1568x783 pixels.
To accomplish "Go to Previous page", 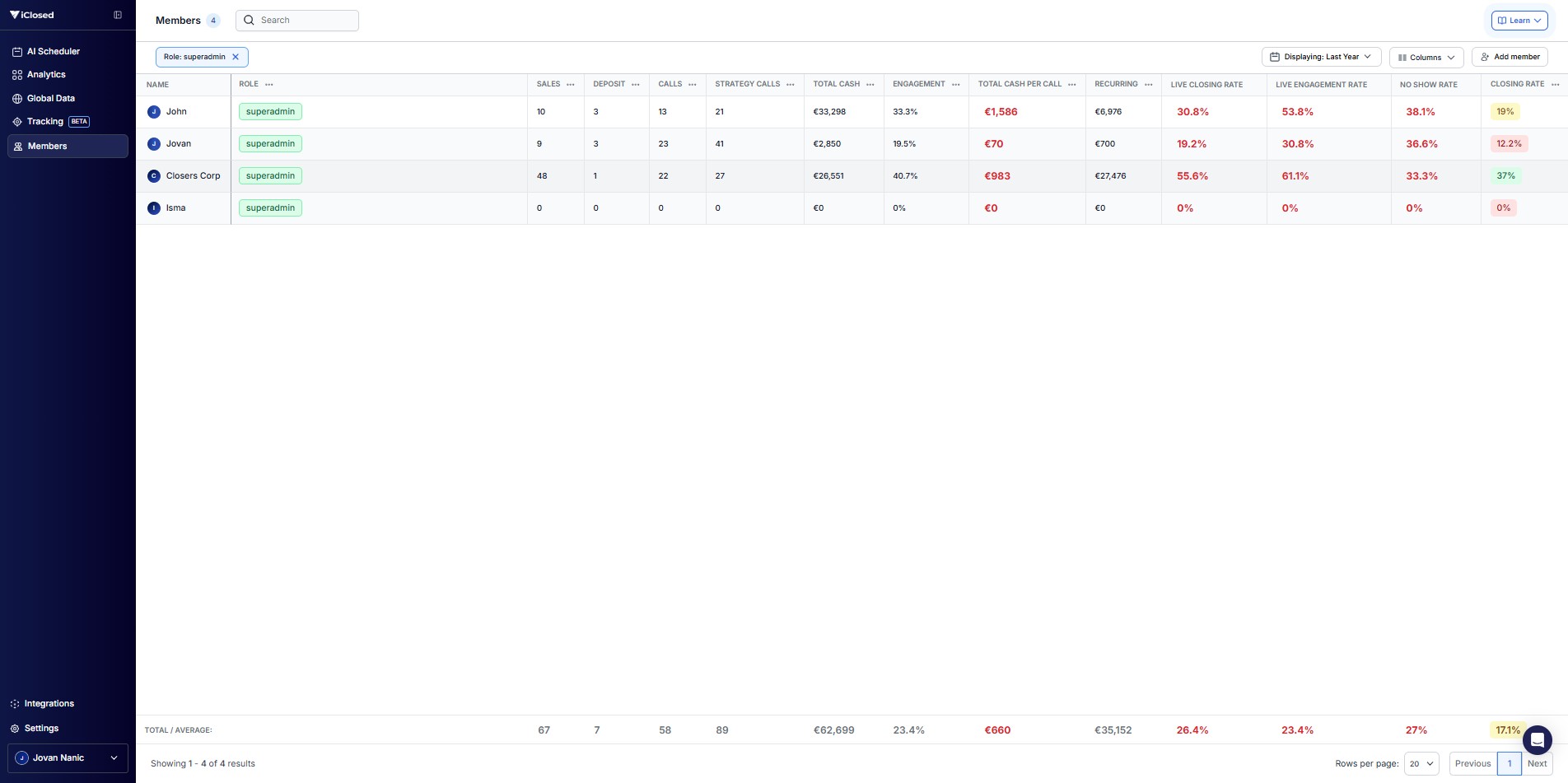I will click(1472, 763).
